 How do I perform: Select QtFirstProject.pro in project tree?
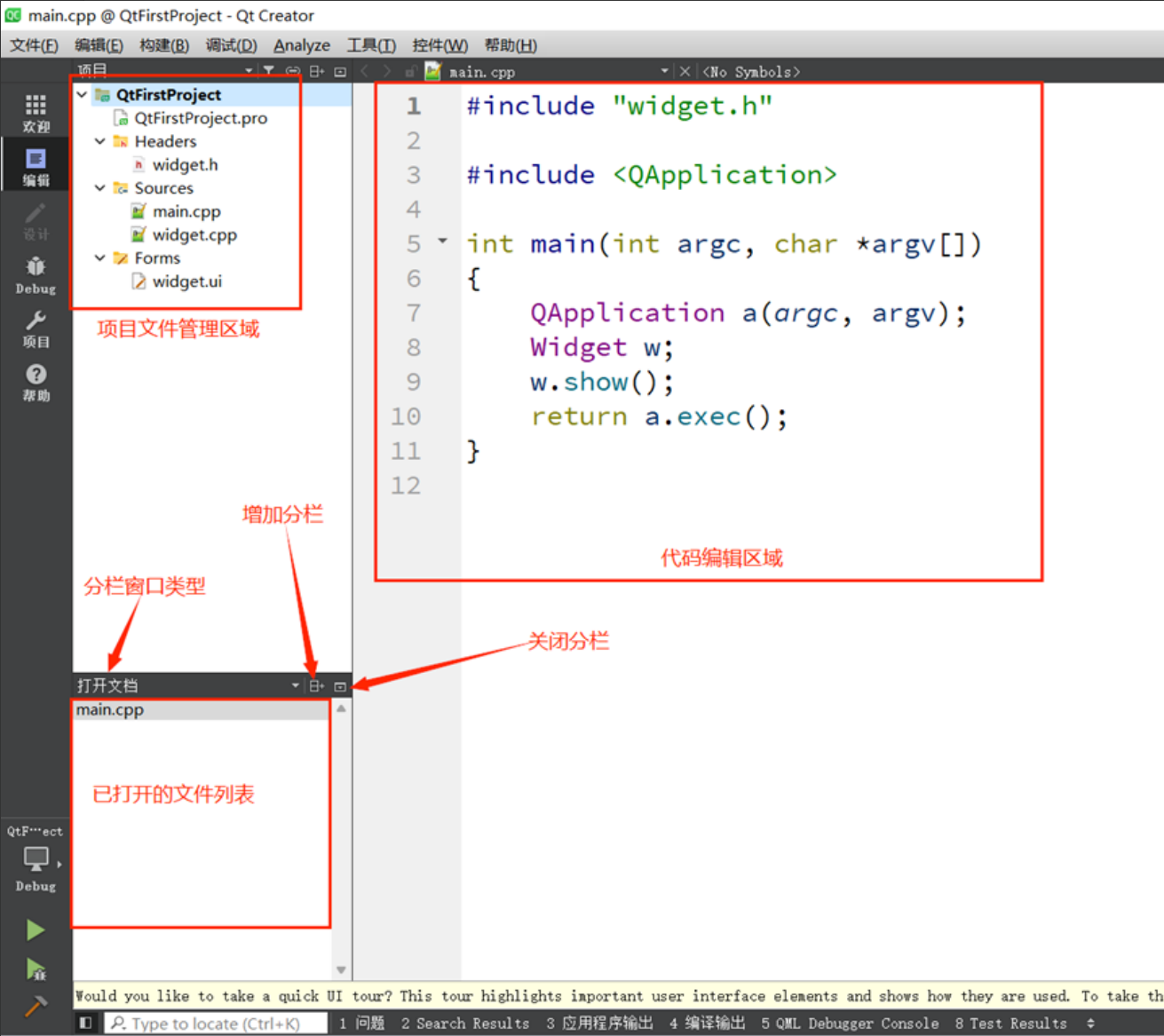click(201, 118)
